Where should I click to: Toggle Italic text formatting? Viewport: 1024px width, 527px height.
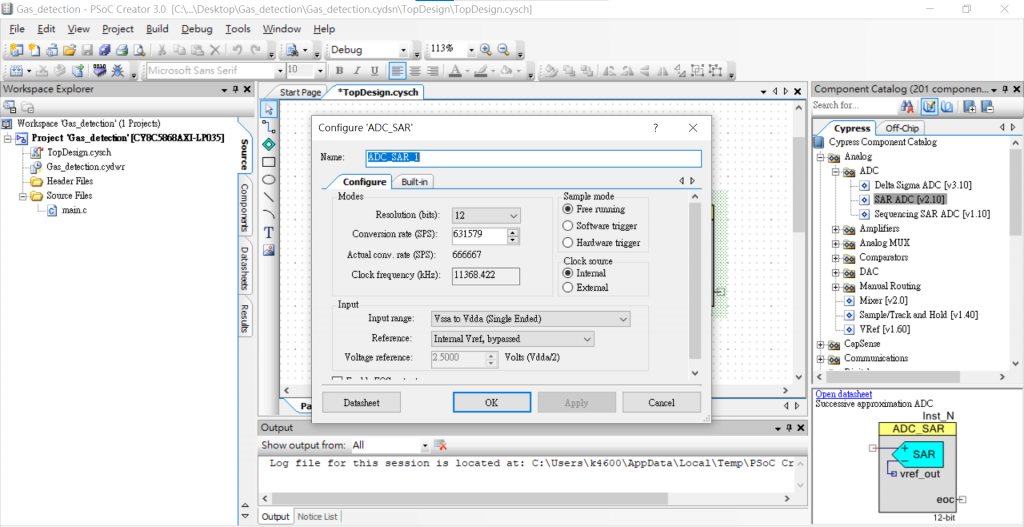coord(357,71)
